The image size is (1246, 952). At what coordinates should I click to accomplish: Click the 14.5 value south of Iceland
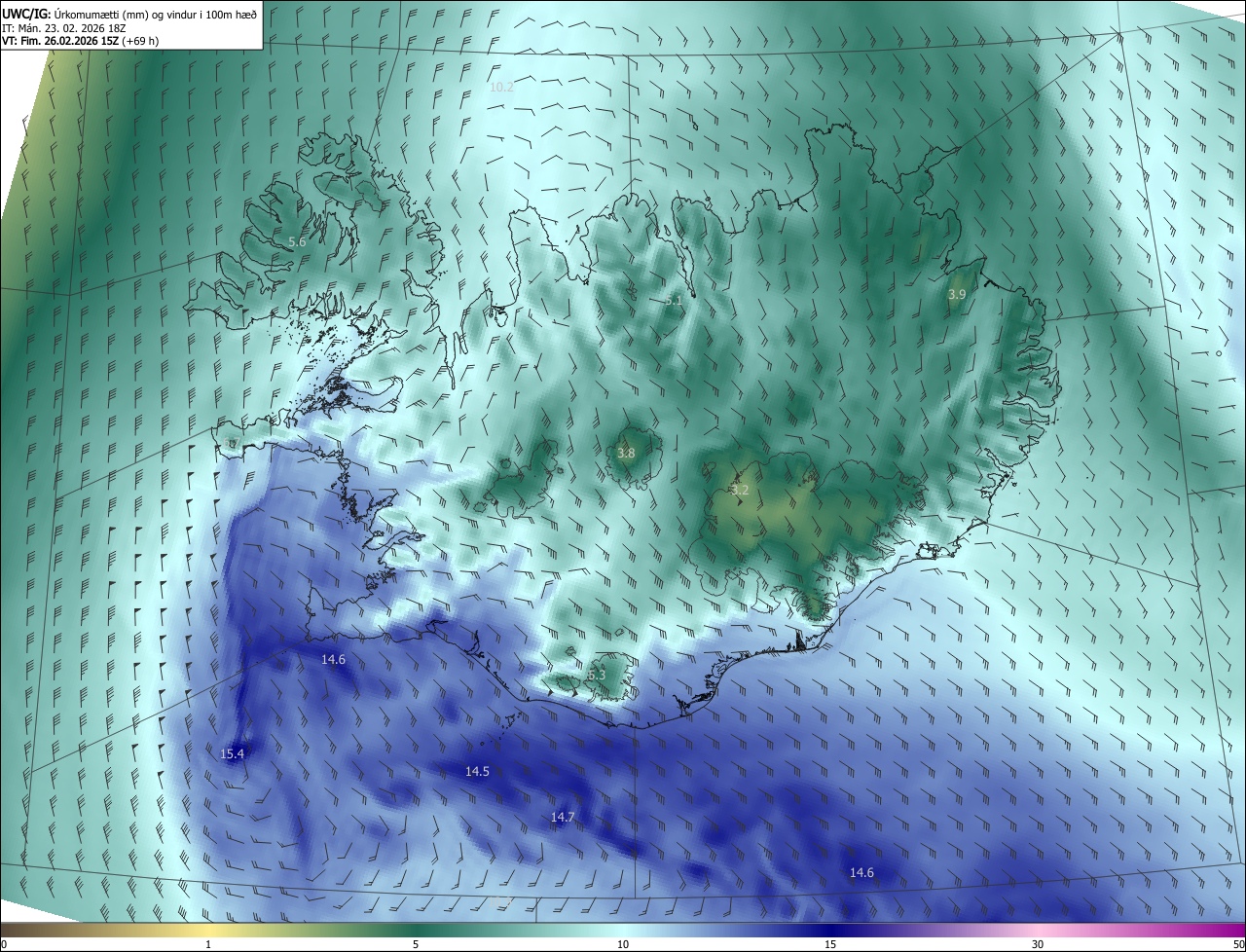click(477, 771)
